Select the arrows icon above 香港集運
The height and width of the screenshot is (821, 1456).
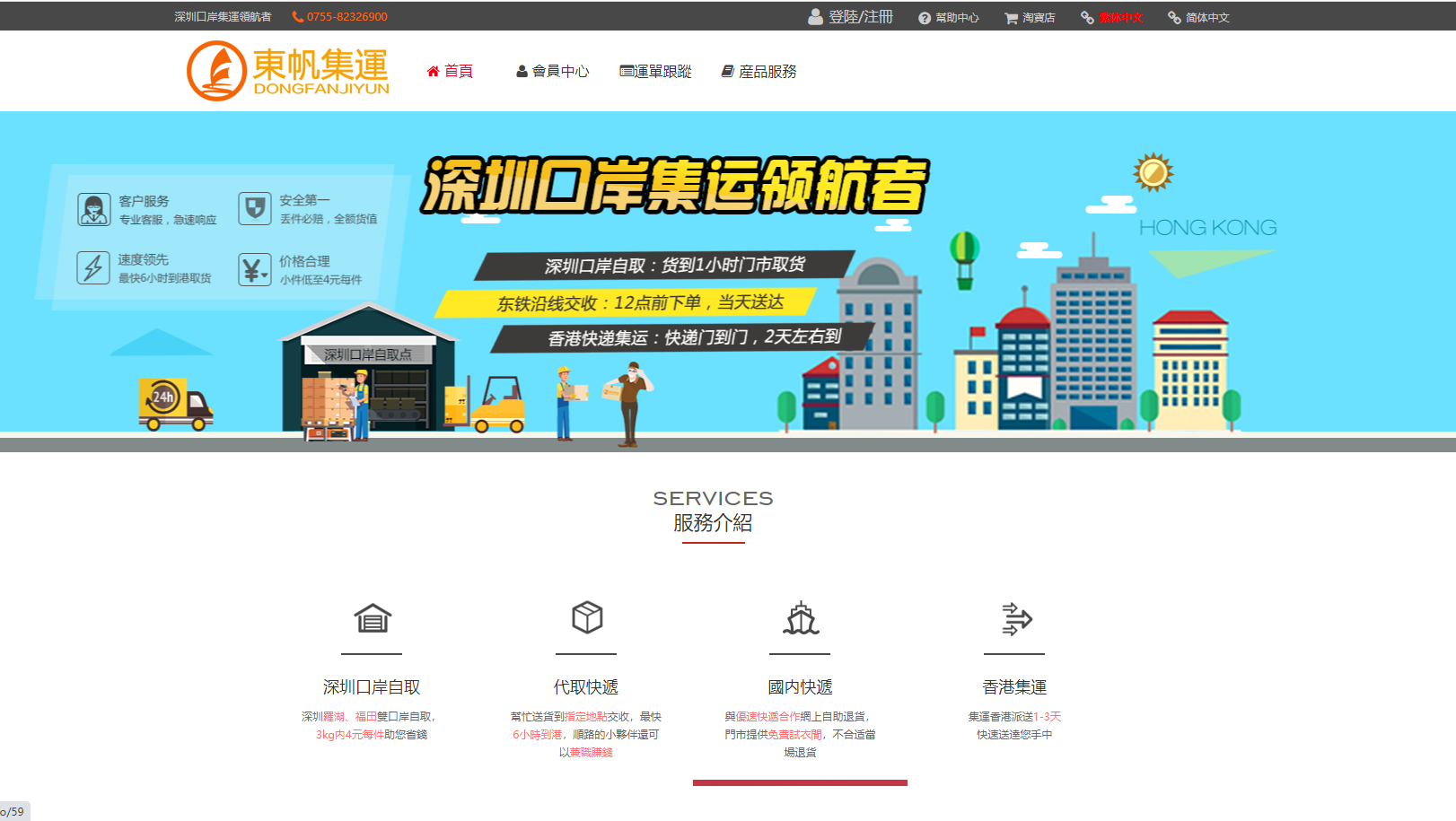pyautogui.click(x=1015, y=616)
